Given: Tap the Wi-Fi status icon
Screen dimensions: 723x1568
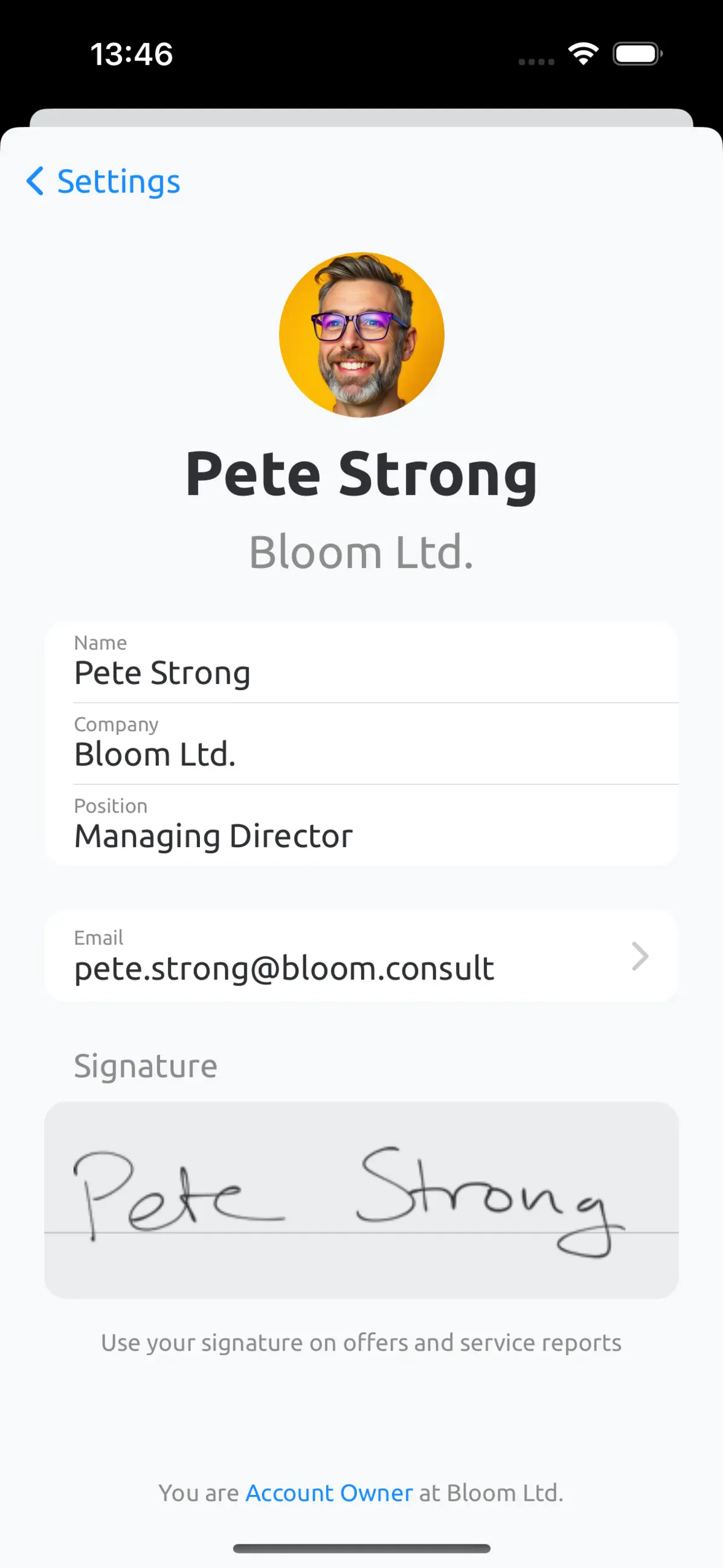Looking at the screenshot, I should click(x=583, y=54).
